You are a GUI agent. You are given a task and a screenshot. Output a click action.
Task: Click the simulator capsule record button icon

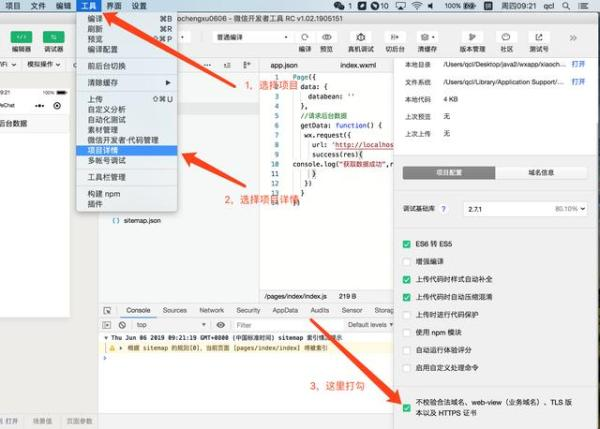[x=57, y=106]
